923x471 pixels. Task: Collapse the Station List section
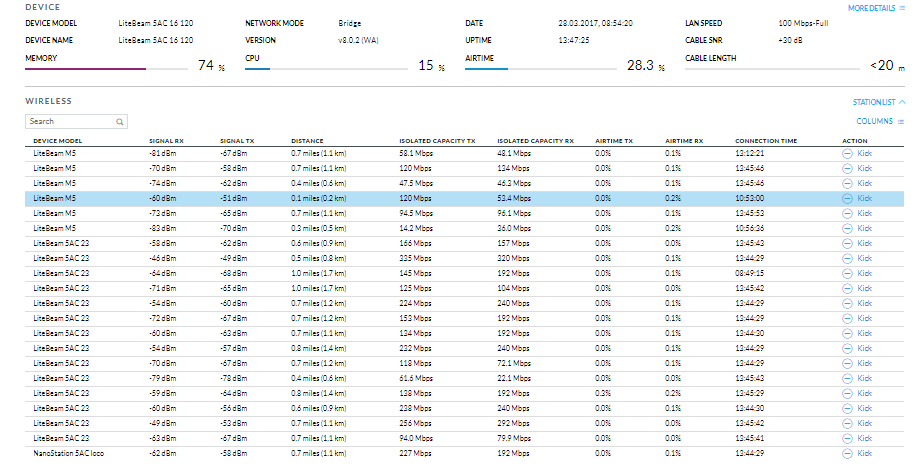(879, 102)
